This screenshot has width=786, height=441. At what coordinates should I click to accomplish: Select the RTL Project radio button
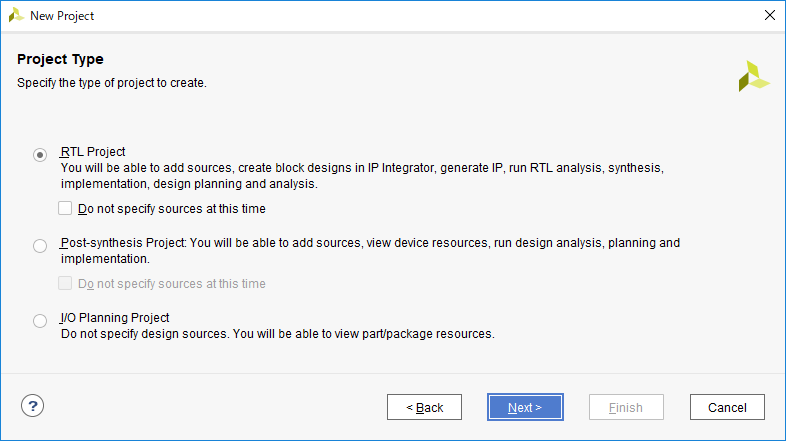click(40, 154)
